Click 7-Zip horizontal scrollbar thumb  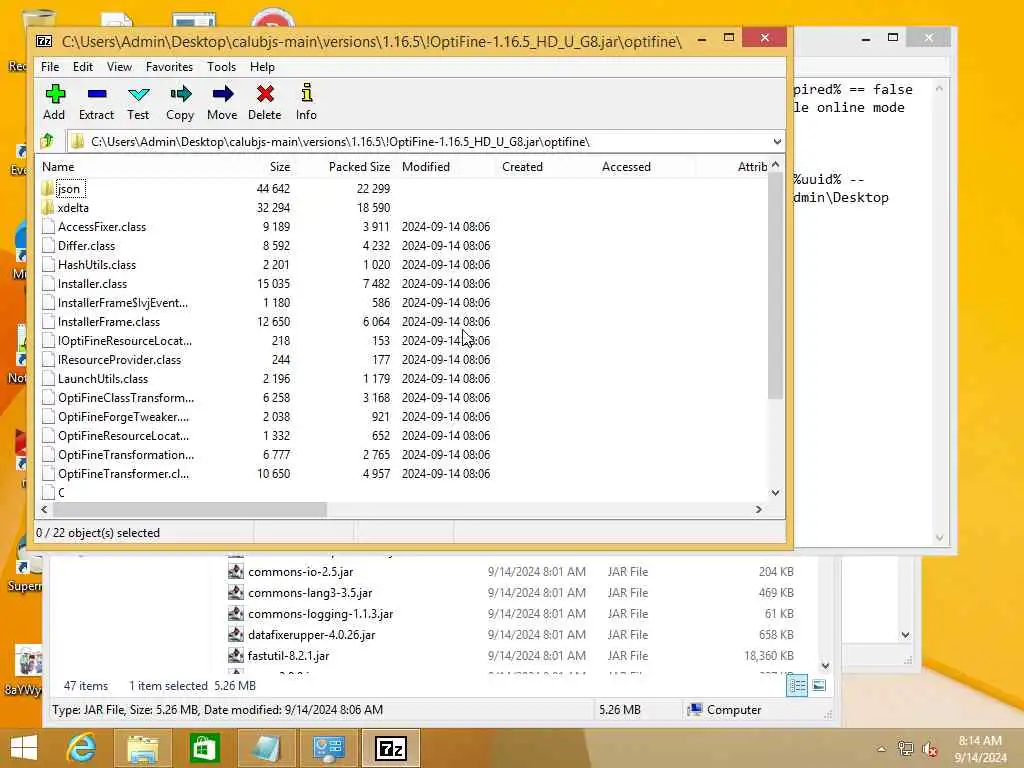(x=189, y=510)
